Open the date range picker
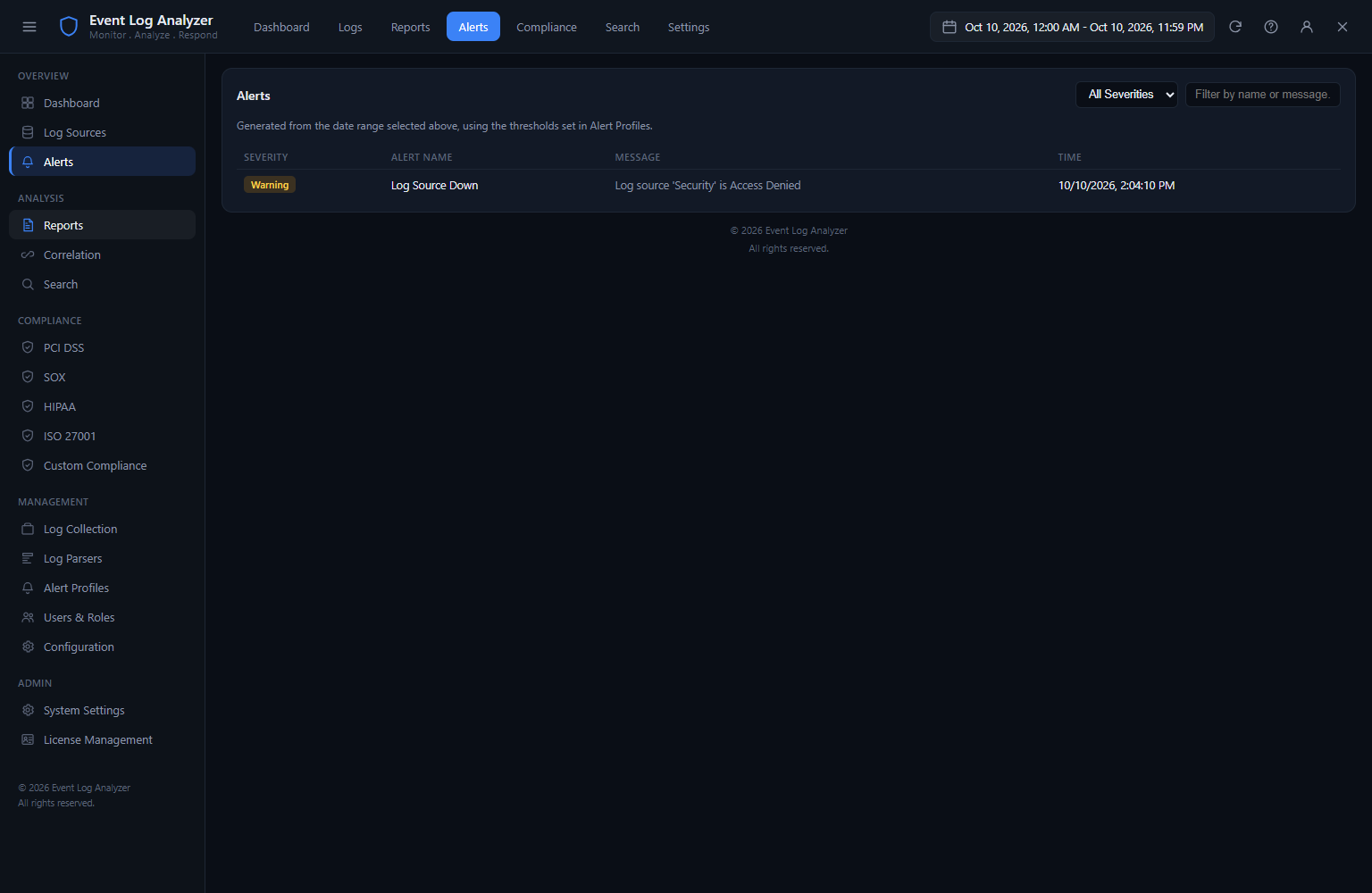The height and width of the screenshot is (893, 1372). click(1072, 27)
